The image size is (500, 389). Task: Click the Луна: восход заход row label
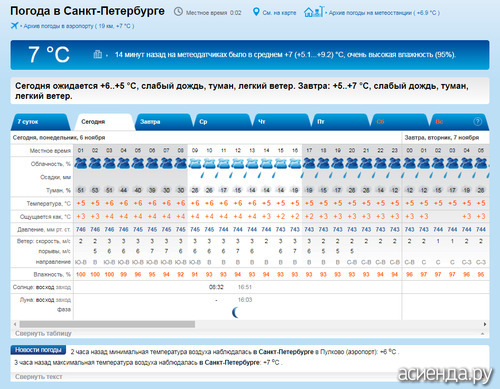click(45, 300)
